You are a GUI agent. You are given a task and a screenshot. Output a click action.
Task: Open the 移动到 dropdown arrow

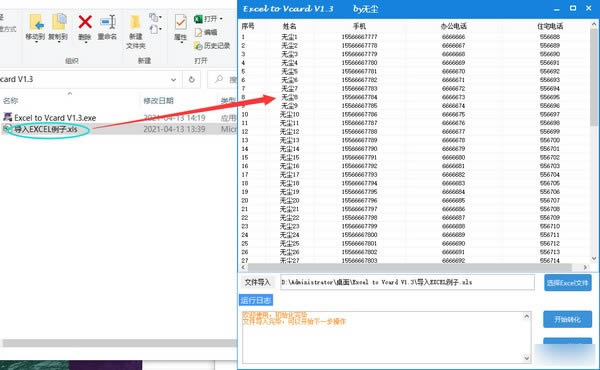click(36, 42)
